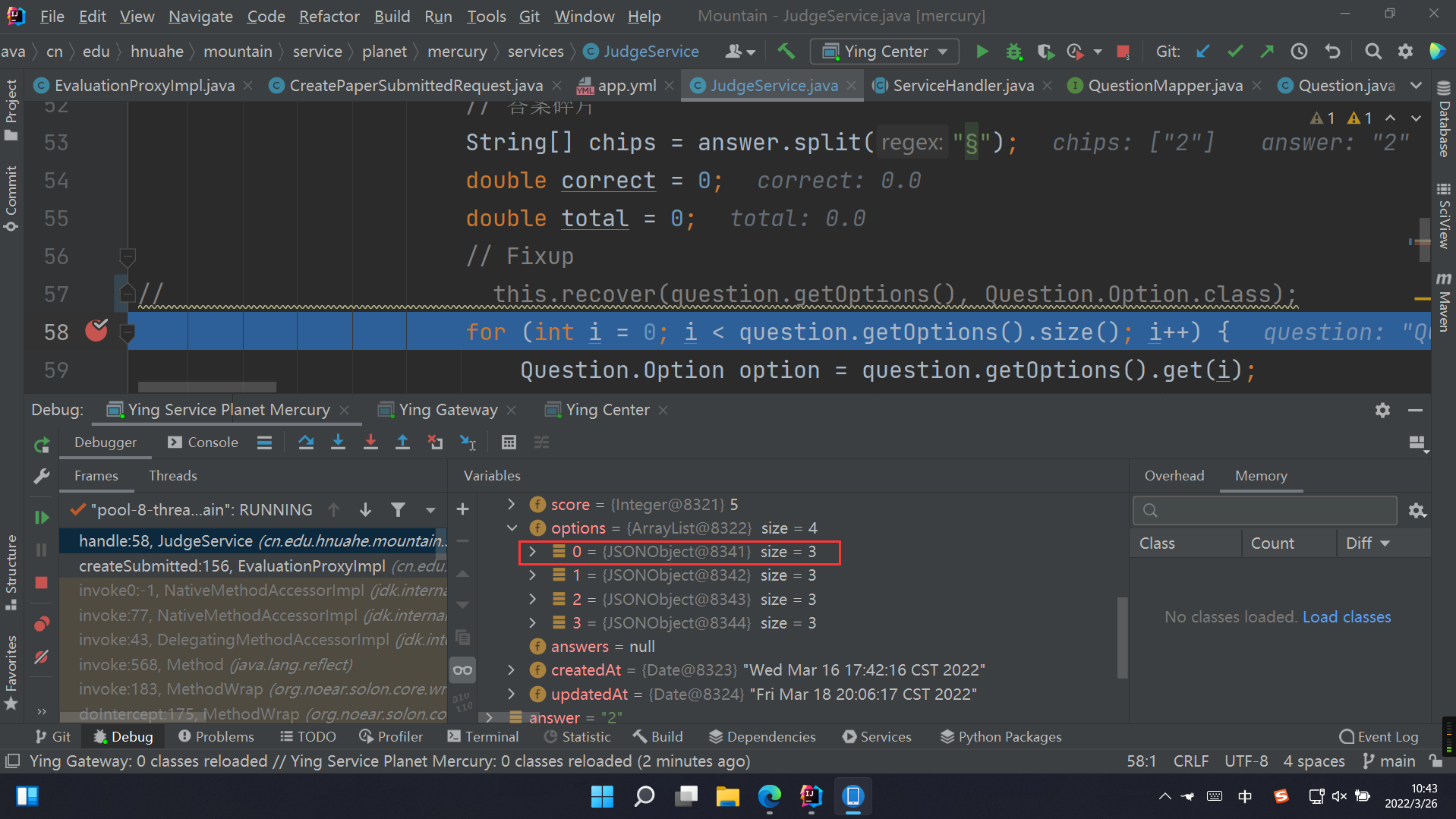Start debugging with the green bug icon

click(1014, 52)
